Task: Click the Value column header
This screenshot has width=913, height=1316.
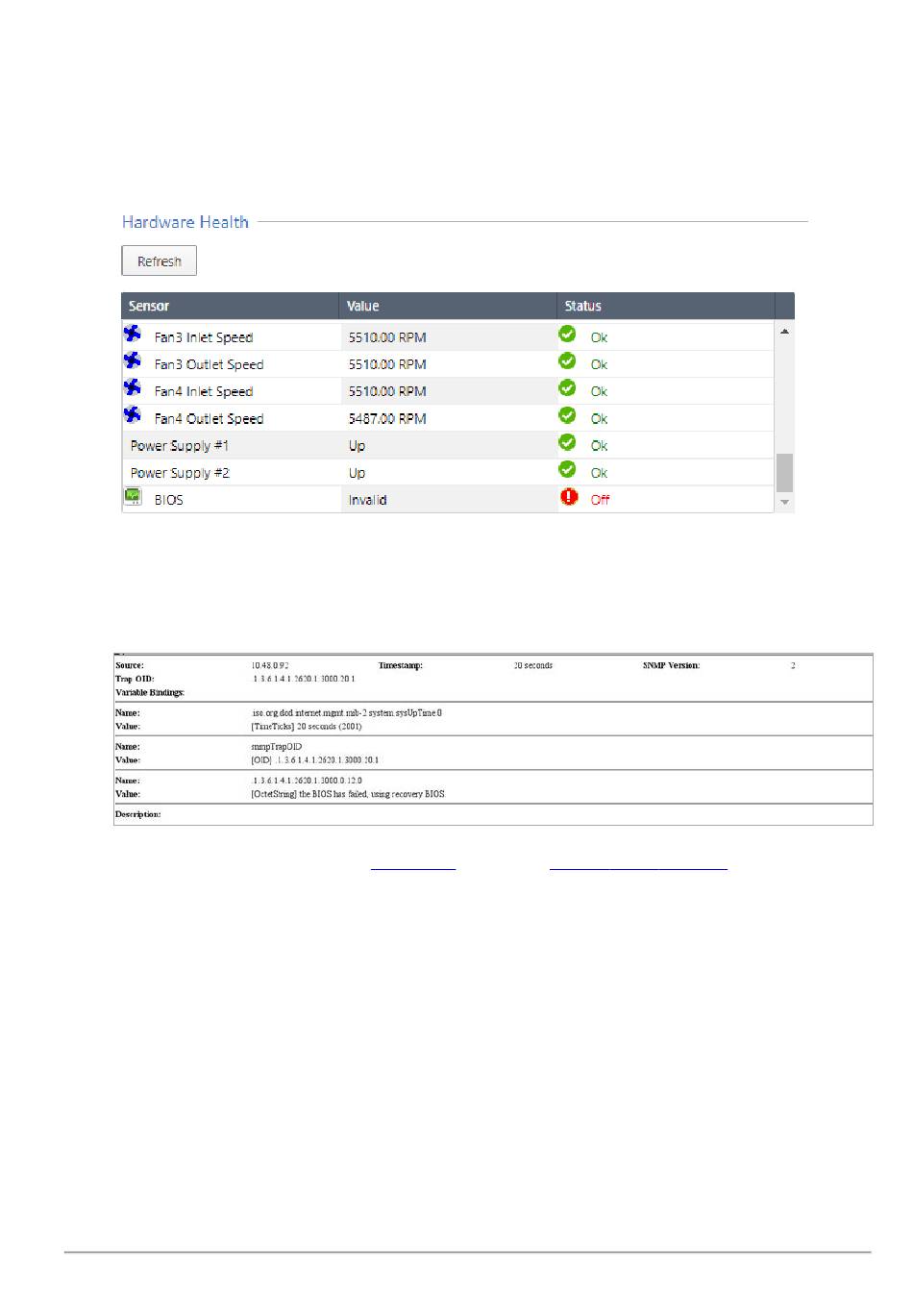Action: pyautogui.click(x=448, y=306)
